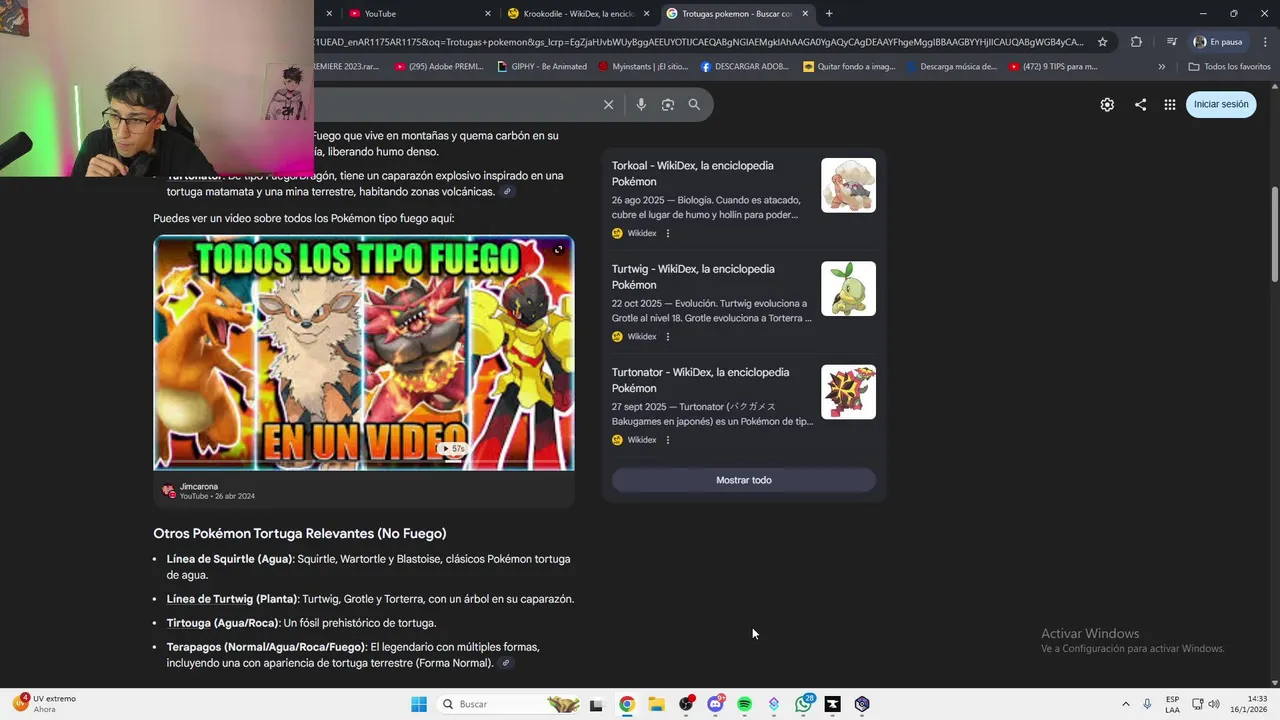Play the 'Todos los tipo fuego' video
The width and height of the screenshot is (1280, 720).
pyautogui.click(x=363, y=353)
